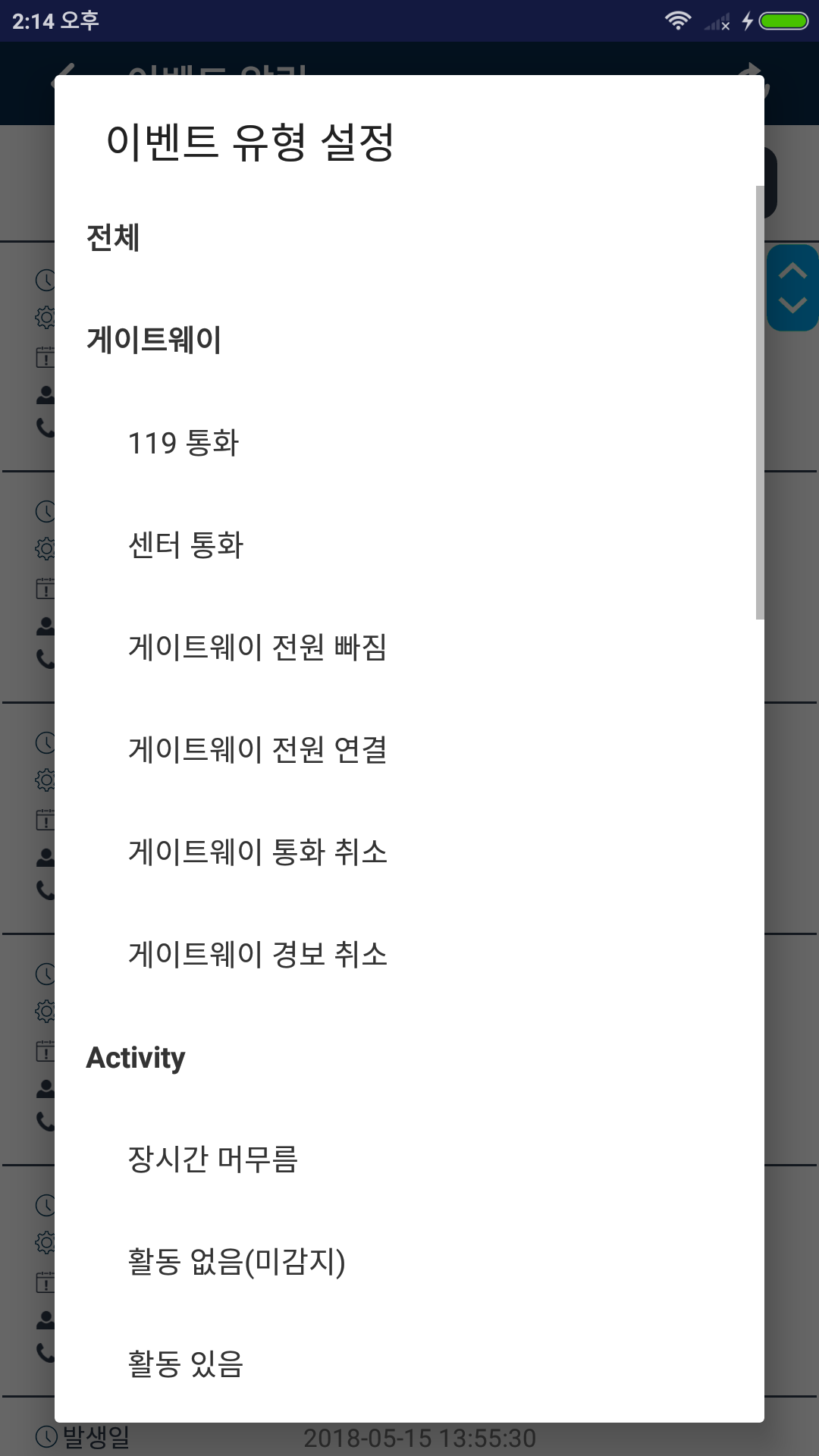Select the 119 통화 option
The width and height of the screenshot is (819, 1456).
(184, 443)
